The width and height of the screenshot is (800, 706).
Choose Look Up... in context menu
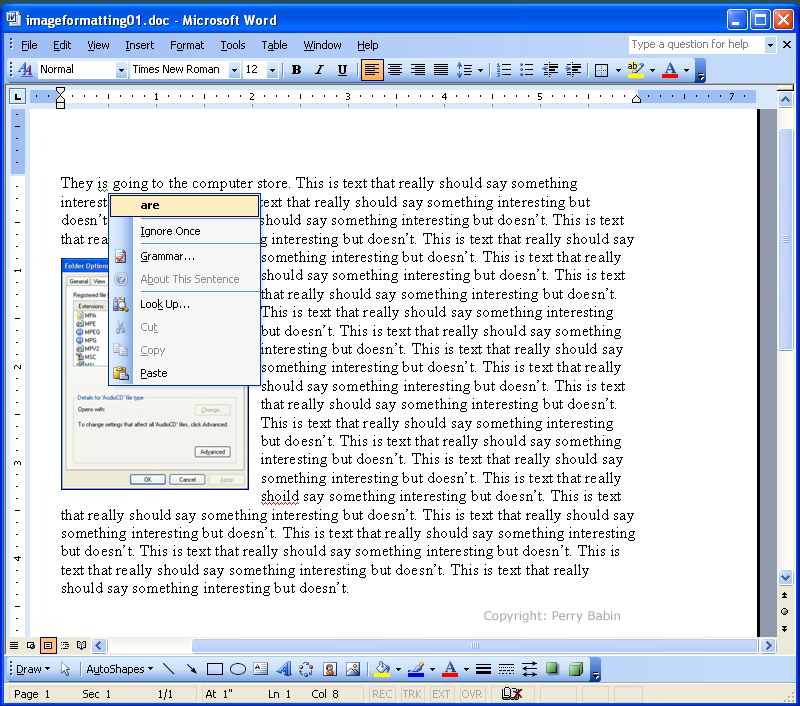pyautogui.click(x=184, y=304)
